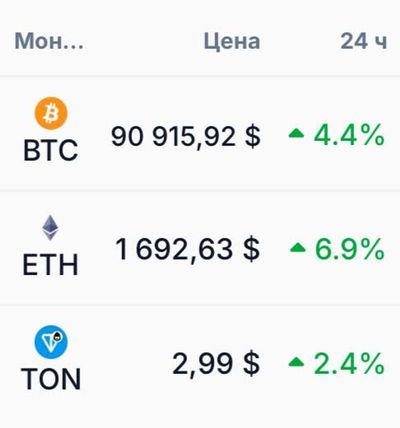
Task: Click the orange Bitcoin logo icon
Action: tap(51, 113)
